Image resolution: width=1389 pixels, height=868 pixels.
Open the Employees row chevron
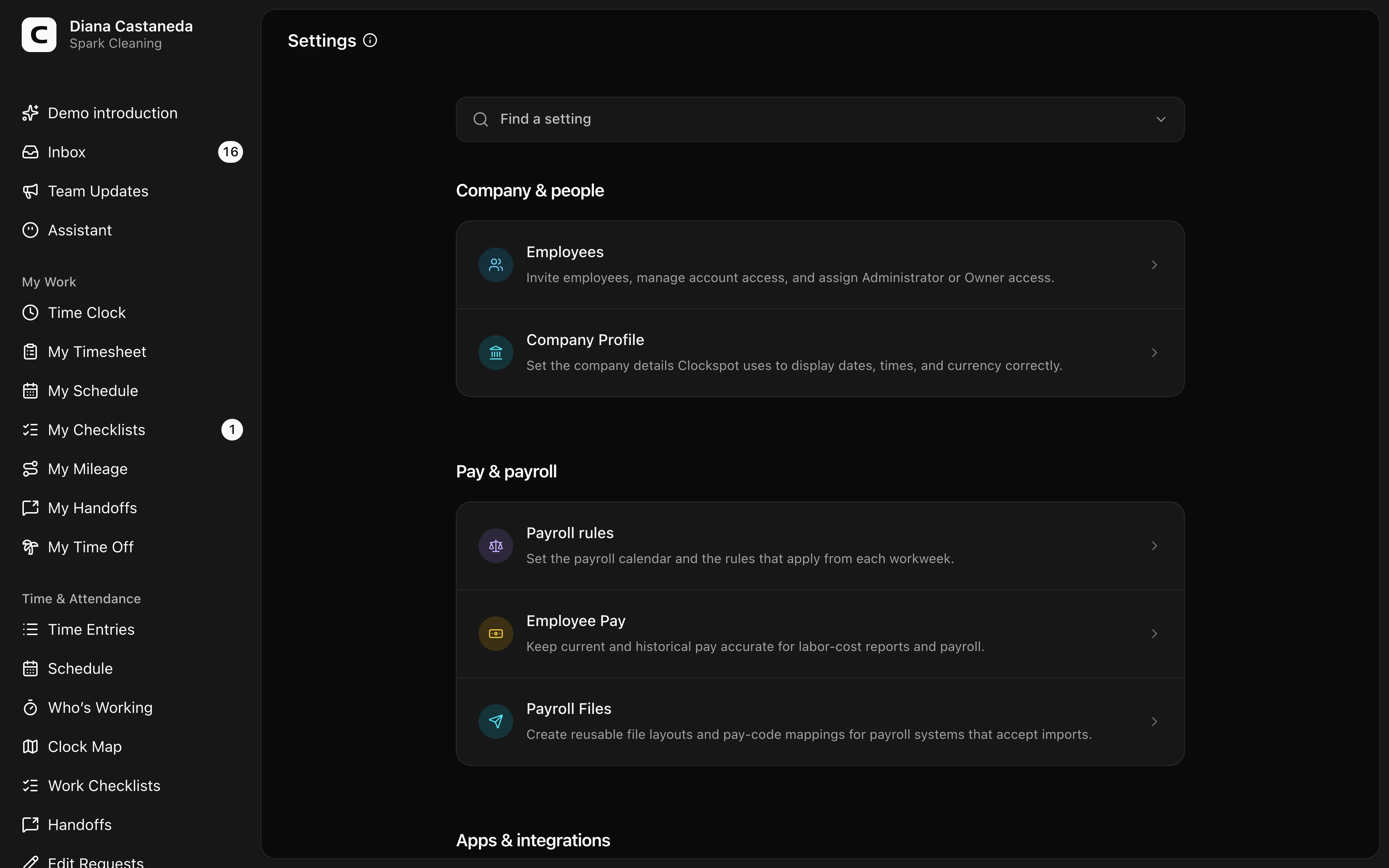[1154, 265]
